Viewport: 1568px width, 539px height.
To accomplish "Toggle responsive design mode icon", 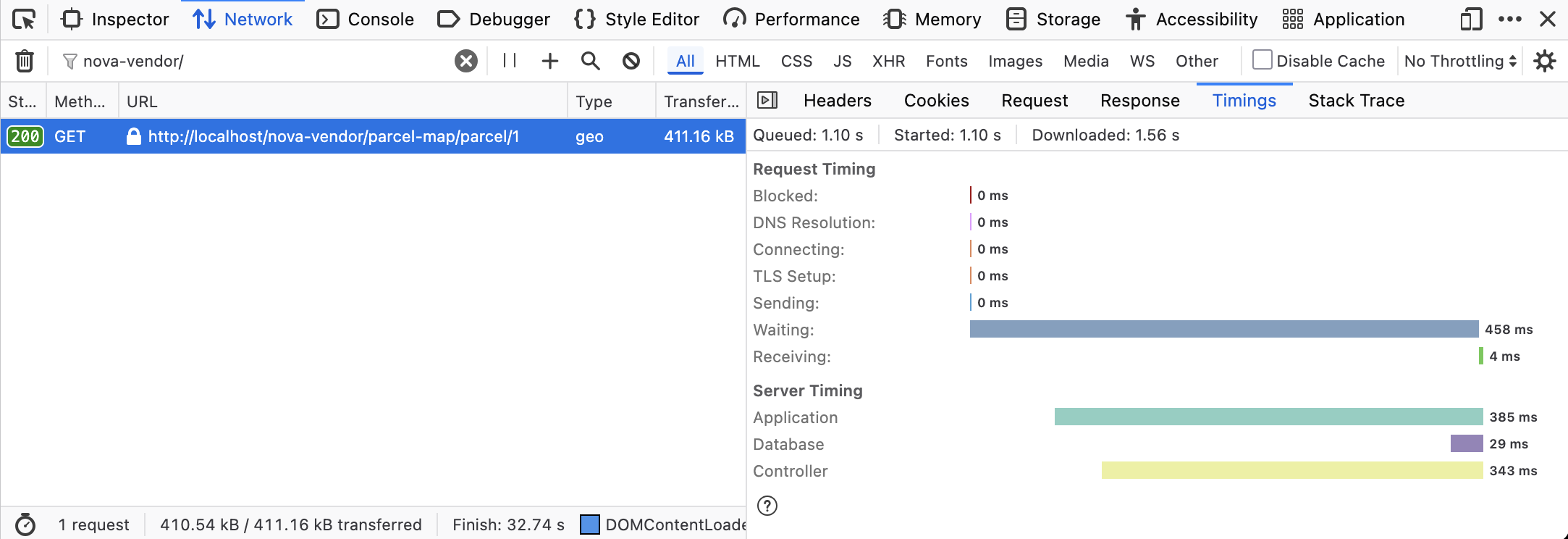I will click(1471, 20).
